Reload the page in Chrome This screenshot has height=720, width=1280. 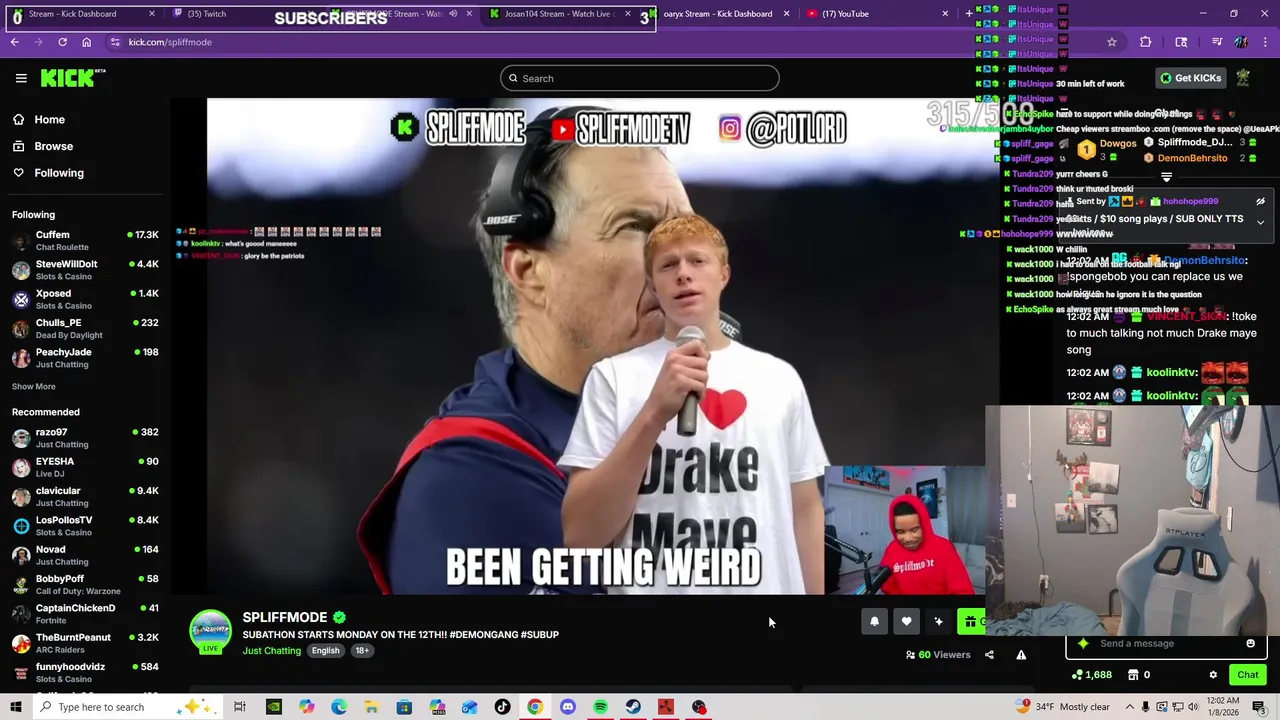pos(62,42)
